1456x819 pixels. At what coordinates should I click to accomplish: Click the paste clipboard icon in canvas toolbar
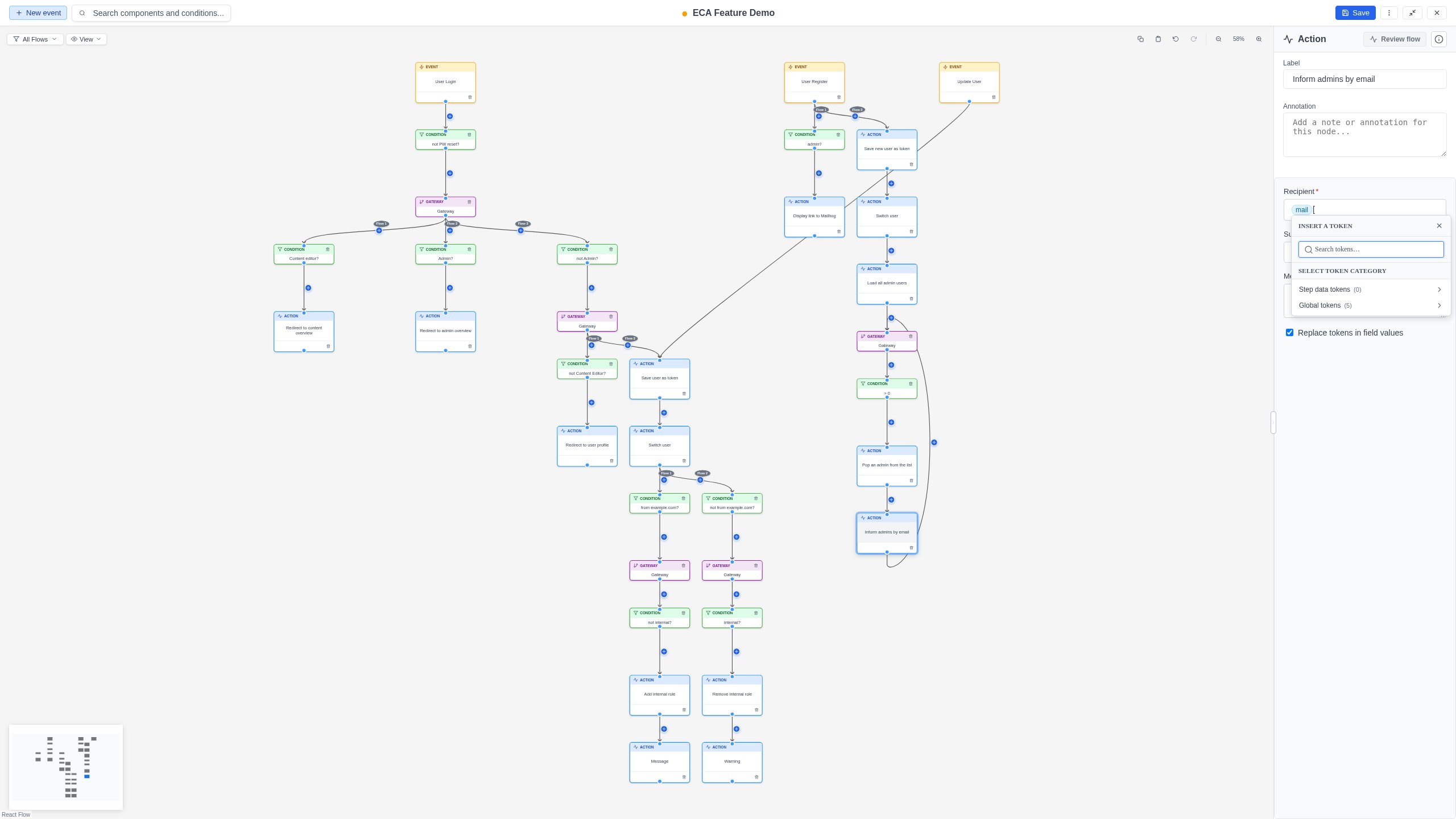(x=1158, y=39)
